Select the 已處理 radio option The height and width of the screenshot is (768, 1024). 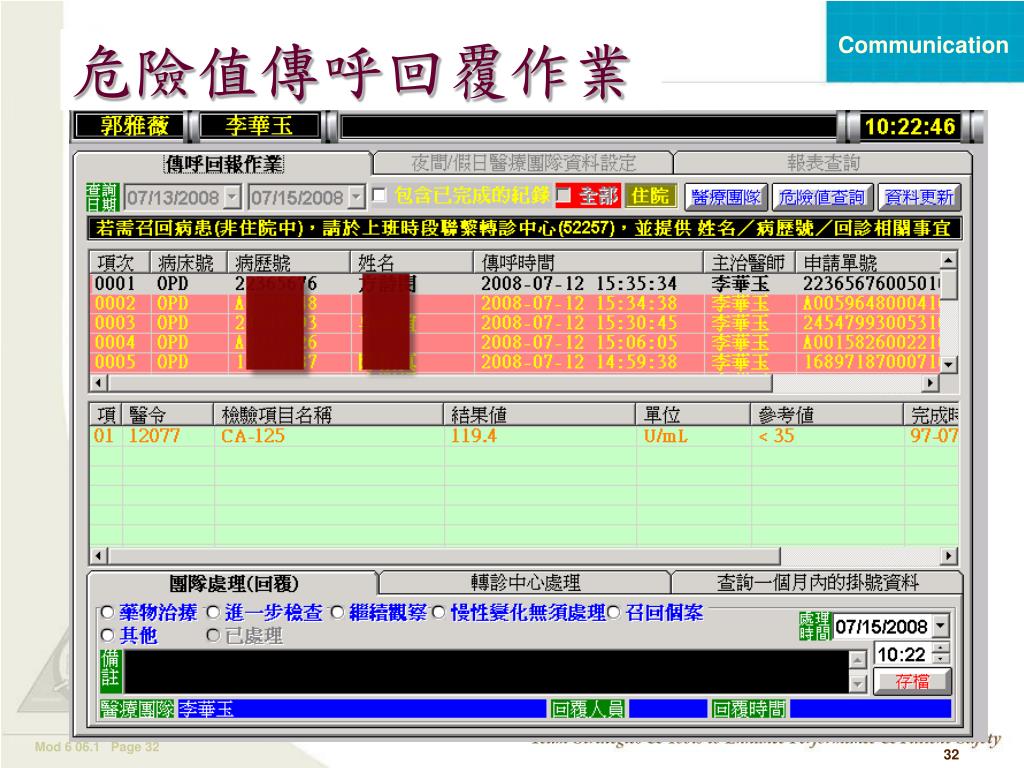pyautogui.click(x=213, y=635)
